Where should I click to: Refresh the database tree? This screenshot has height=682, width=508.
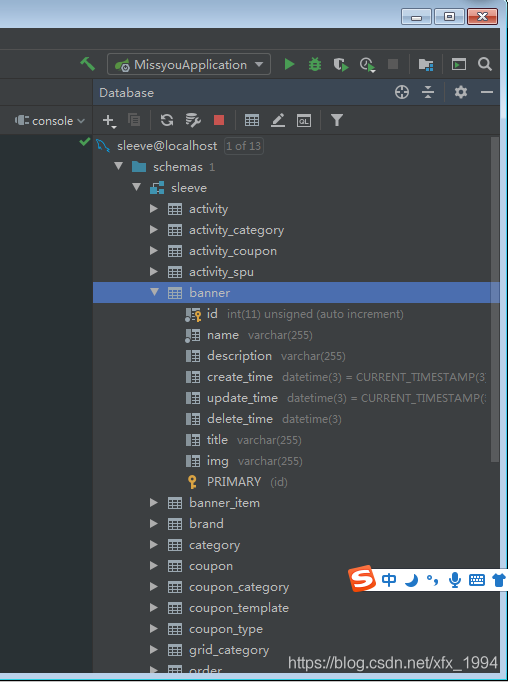point(167,120)
